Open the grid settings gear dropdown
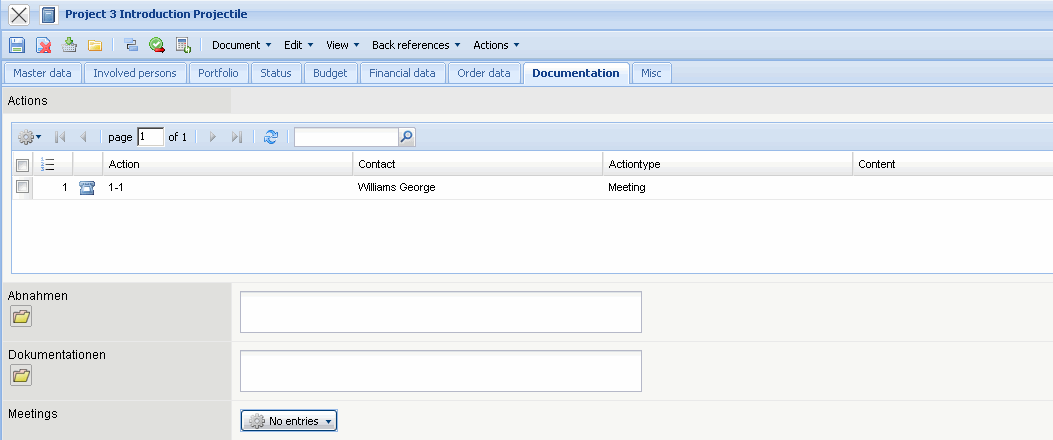This screenshot has width=1053, height=440. 29,137
